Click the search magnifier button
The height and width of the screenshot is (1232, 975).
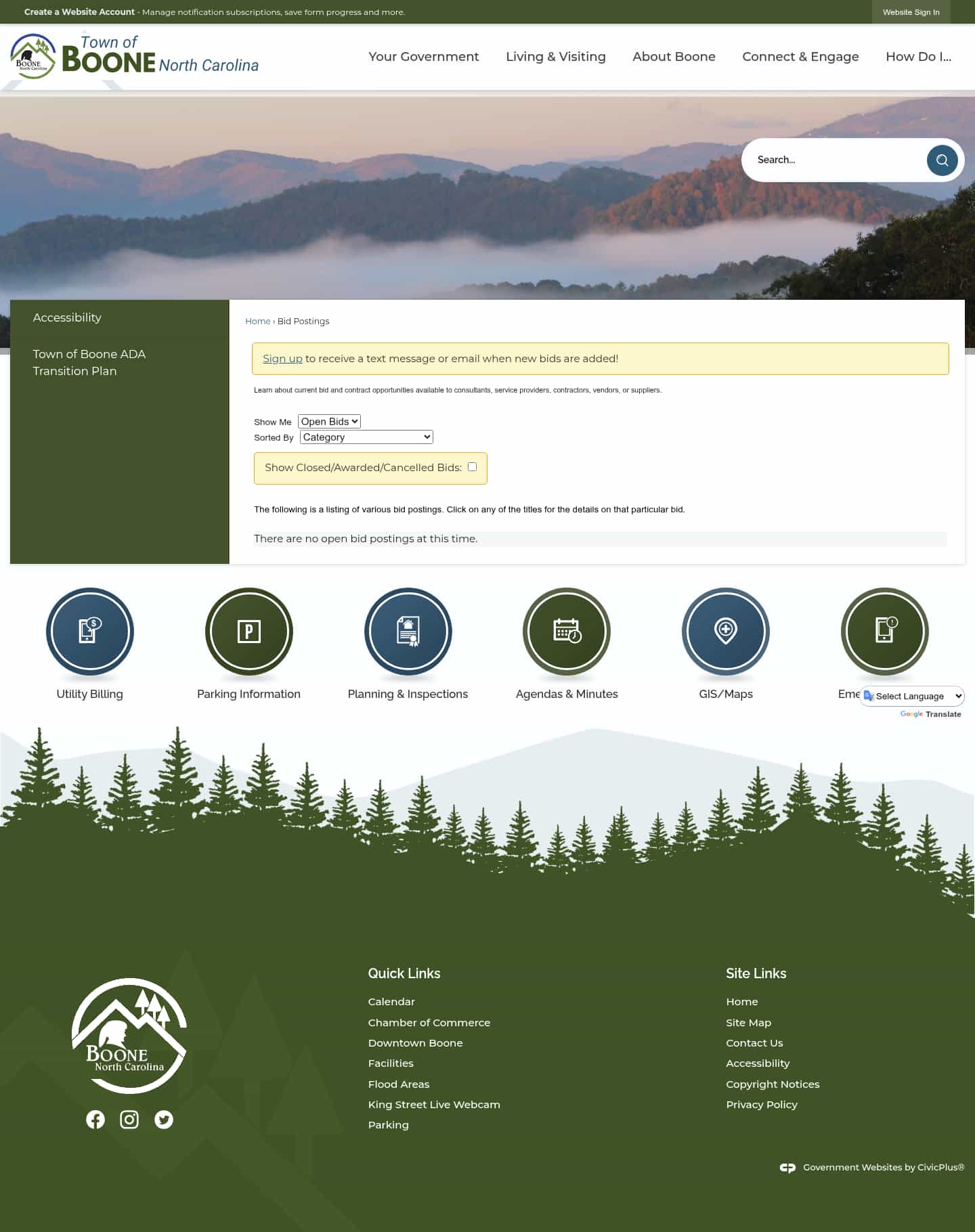[942, 160]
